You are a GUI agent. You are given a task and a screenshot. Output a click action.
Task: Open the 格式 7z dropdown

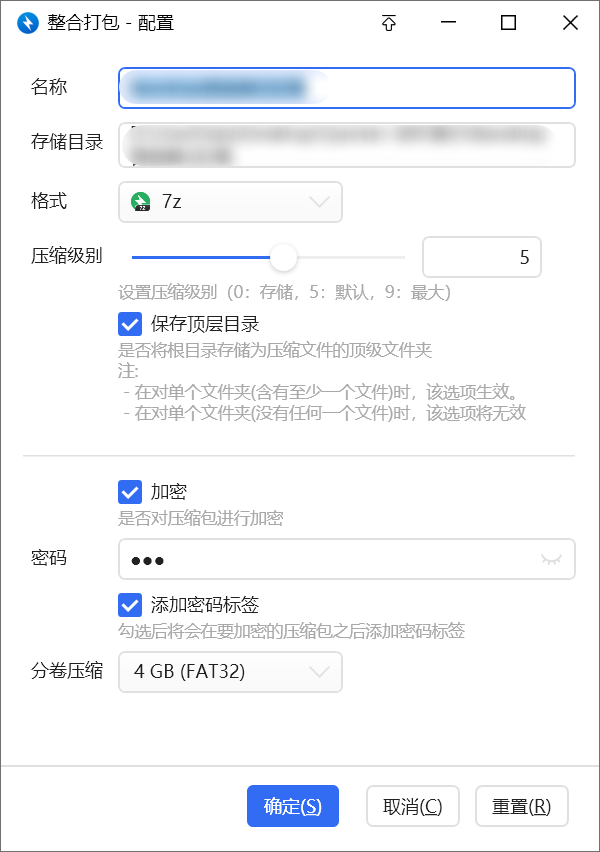(230, 202)
